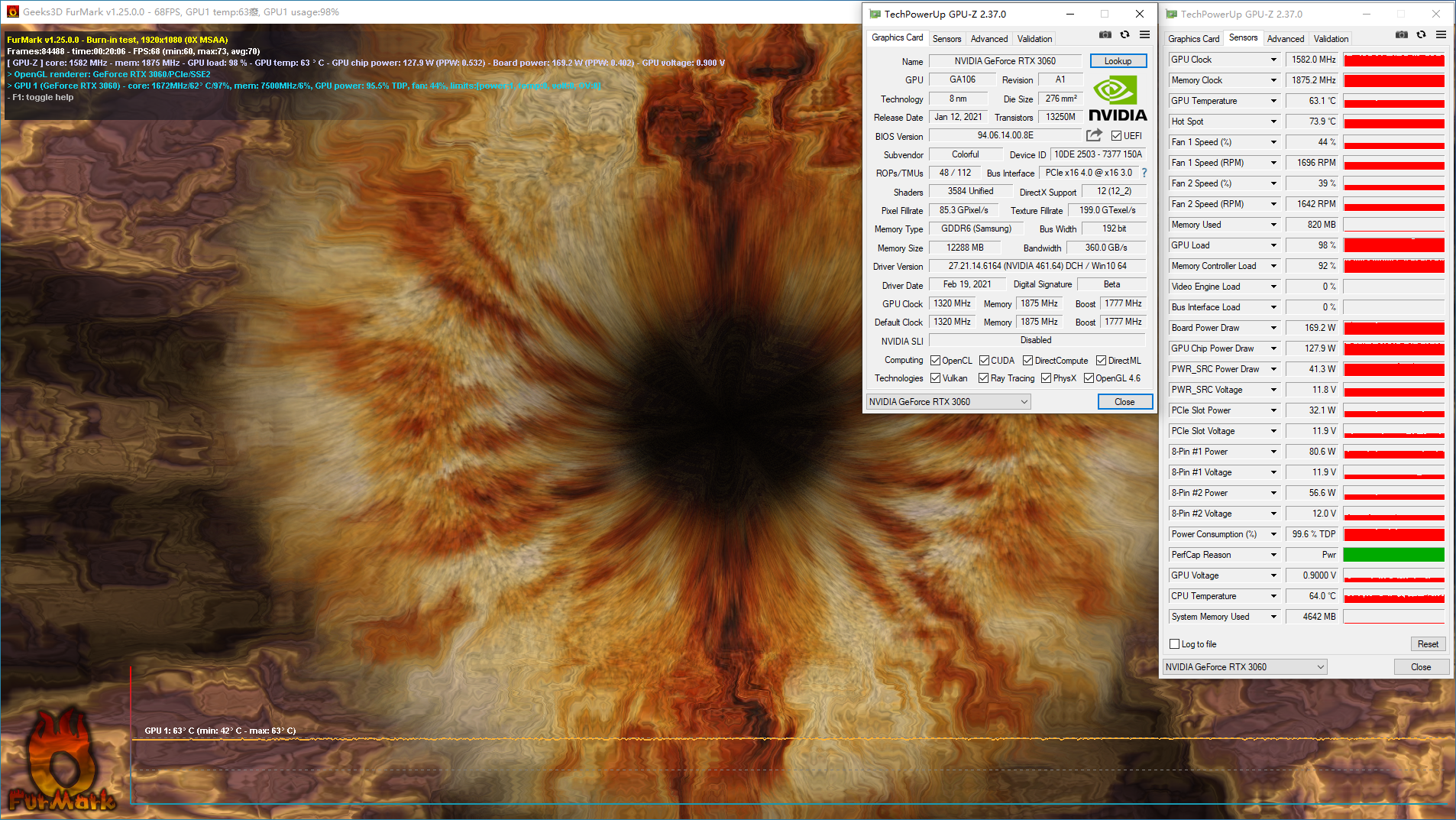Click the refresh icon in the GPU-Z Sensors window
1456x820 pixels.
tap(1421, 34)
